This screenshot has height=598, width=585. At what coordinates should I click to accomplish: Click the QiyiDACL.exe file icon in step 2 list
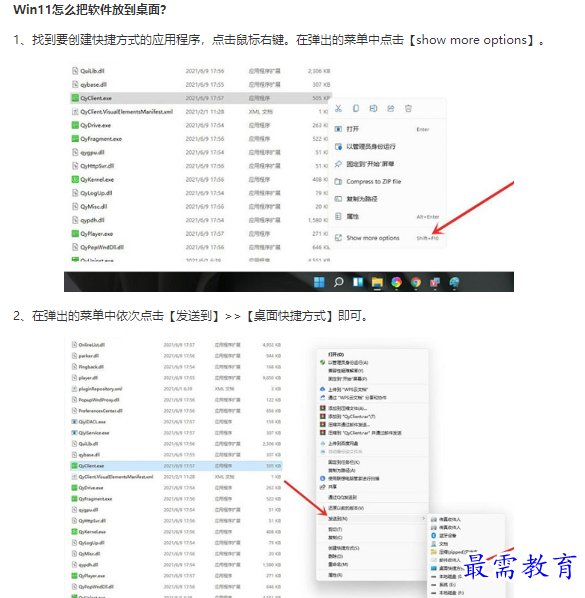(74, 422)
